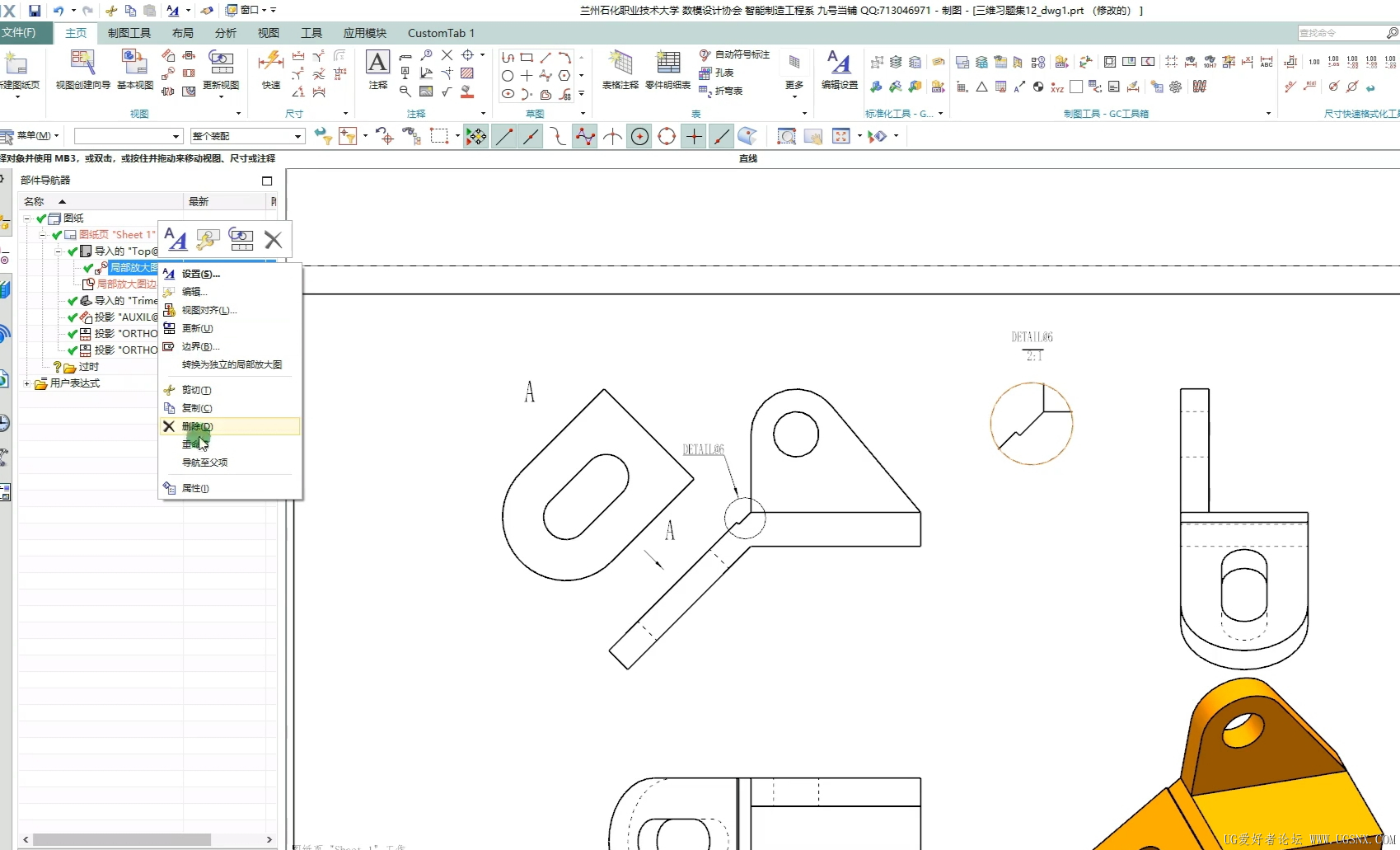The image size is (1400, 850).
Task: Collapse the 图纸 root tree node
Action: (27, 218)
